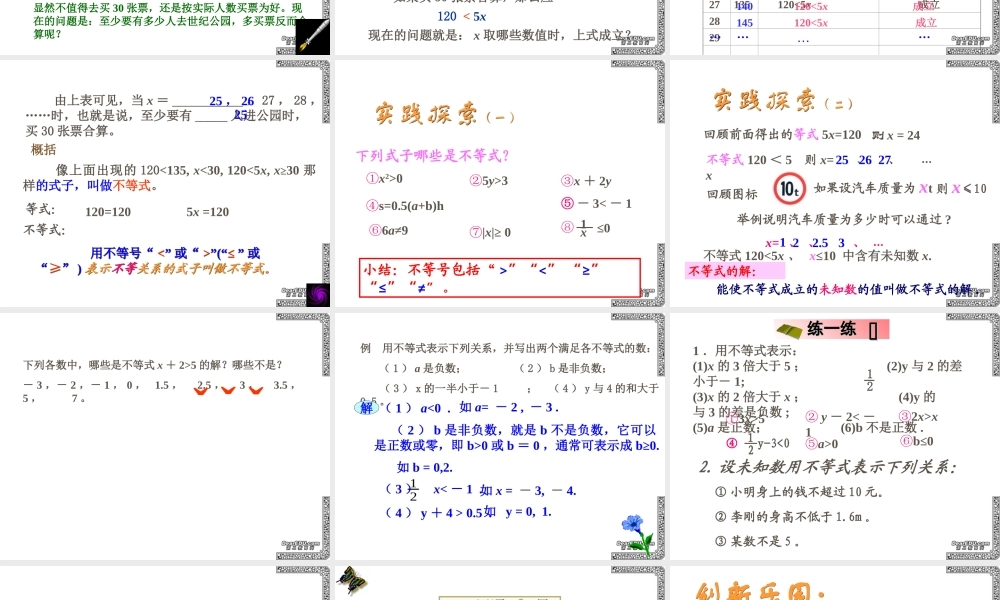The width and height of the screenshot is (1000, 600).
Task: Click the equation 120=120
Action: coord(108,212)
